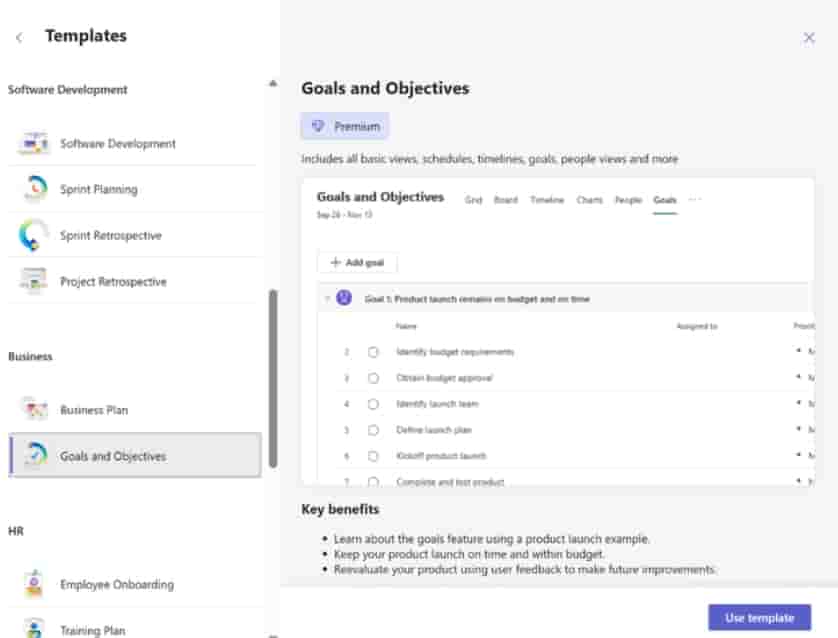Click the Business Plan template icon
The width and height of the screenshot is (838, 638).
pos(33,409)
